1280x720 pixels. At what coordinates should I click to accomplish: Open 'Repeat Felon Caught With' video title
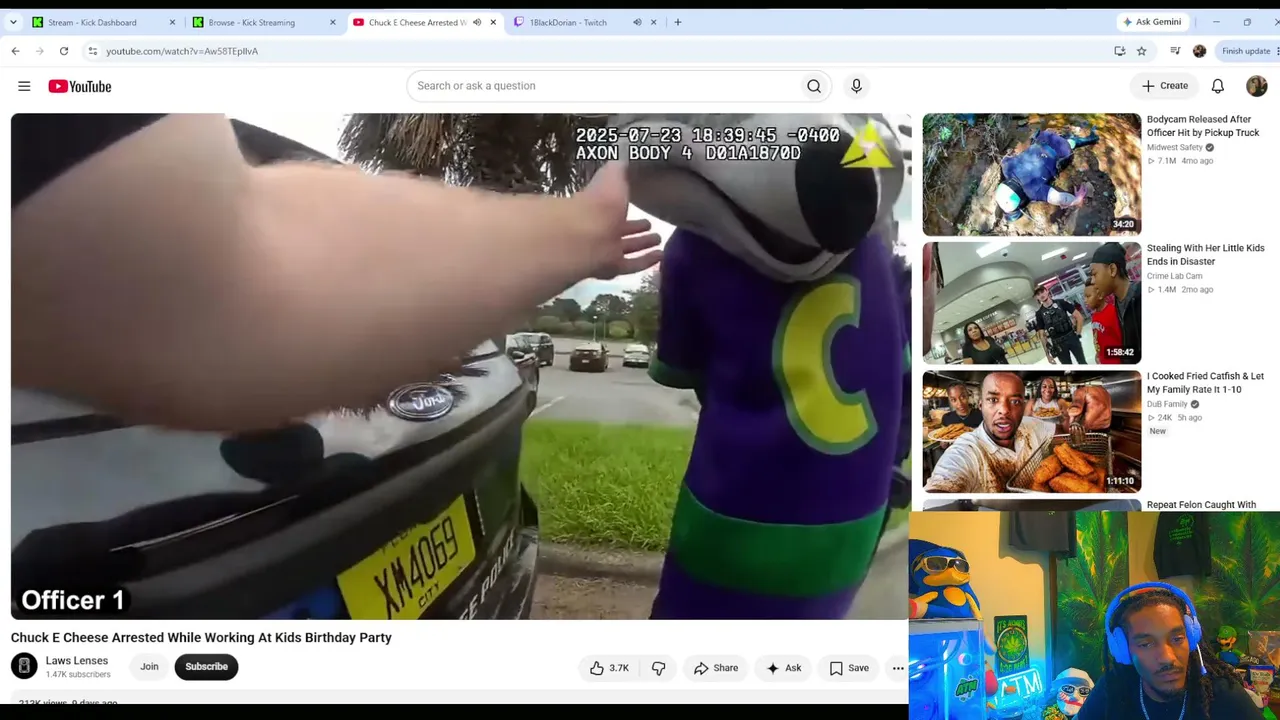[1201, 505]
